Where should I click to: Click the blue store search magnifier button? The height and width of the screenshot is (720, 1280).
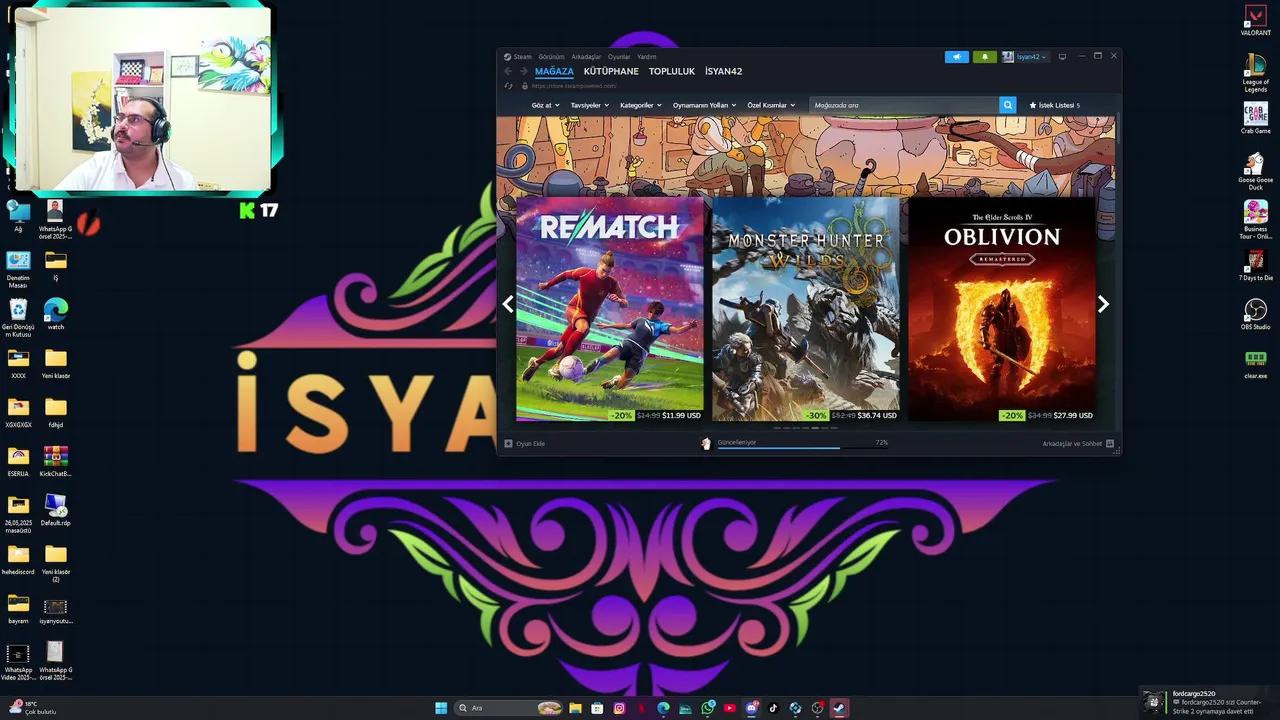point(1007,105)
